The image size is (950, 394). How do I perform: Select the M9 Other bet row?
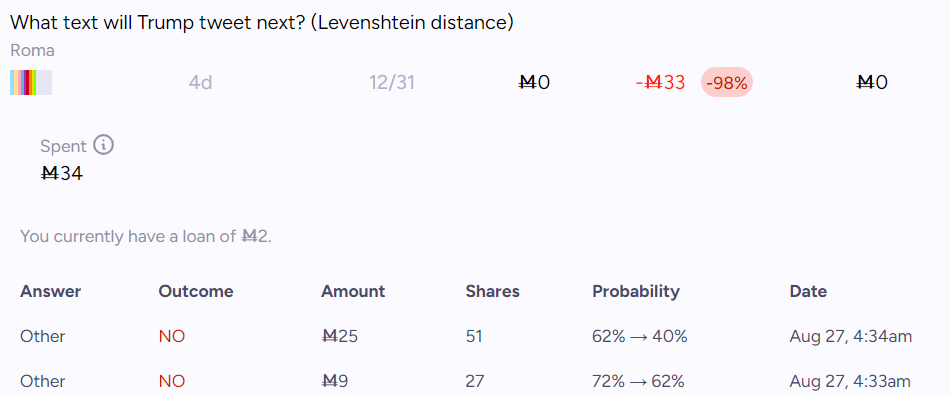(x=475, y=381)
